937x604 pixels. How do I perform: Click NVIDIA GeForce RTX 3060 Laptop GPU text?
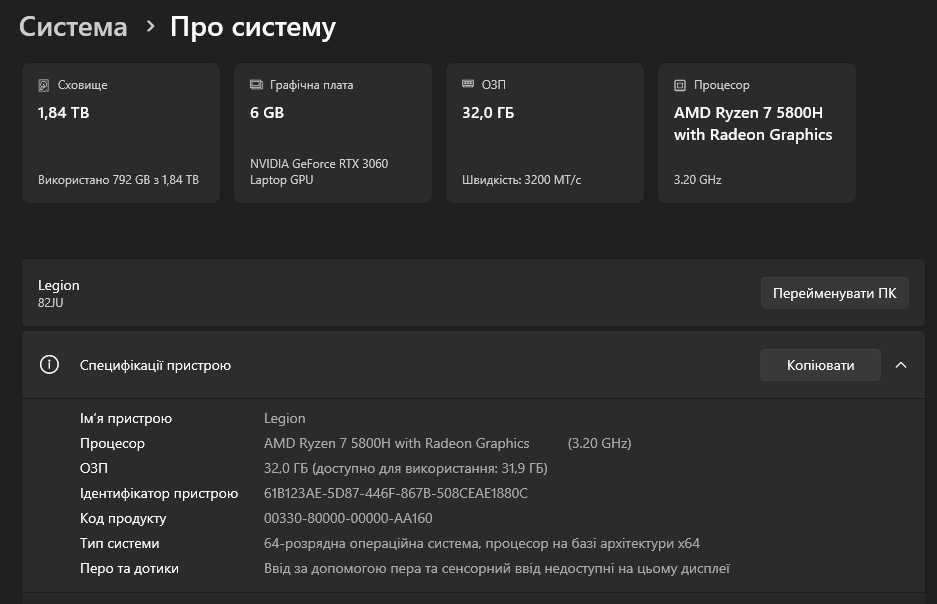(x=319, y=171)
